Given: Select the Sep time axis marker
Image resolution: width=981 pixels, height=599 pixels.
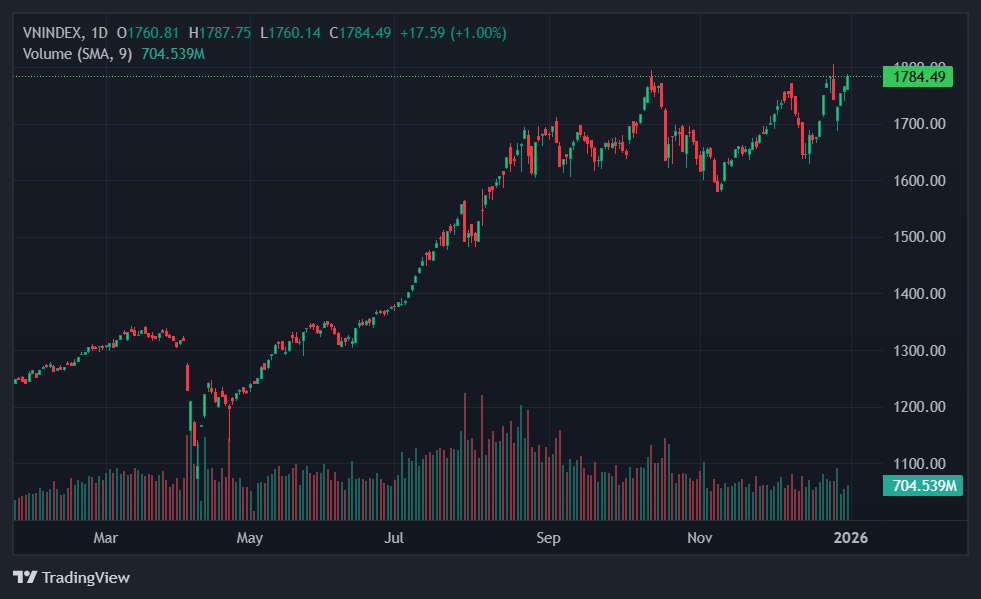Looking at the screenshot, I should click(x=548, y=538).
